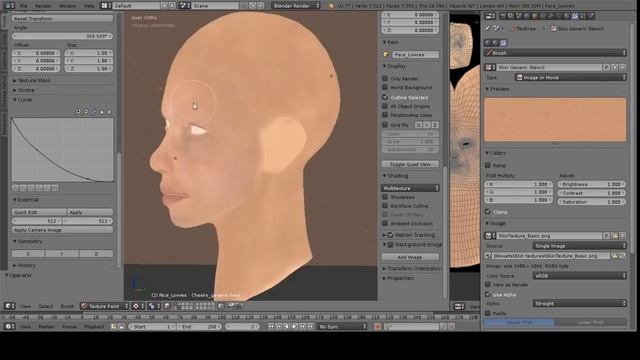Click the Info editor type icon
The width and height of the screenshot is (640, 360).
coord(9,6)
